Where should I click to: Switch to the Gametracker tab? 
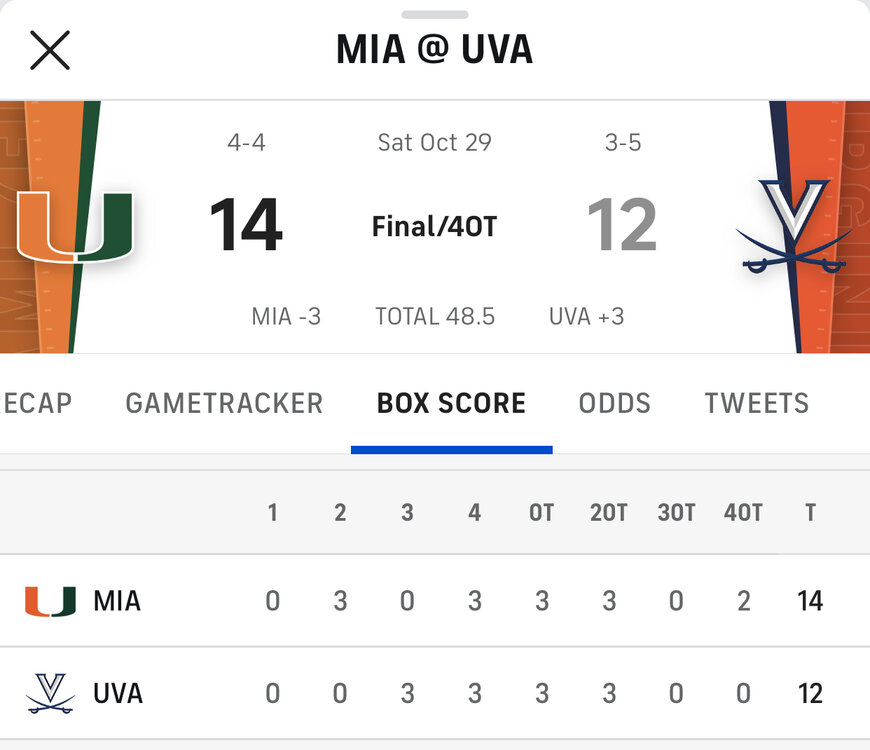coord(224,403)
